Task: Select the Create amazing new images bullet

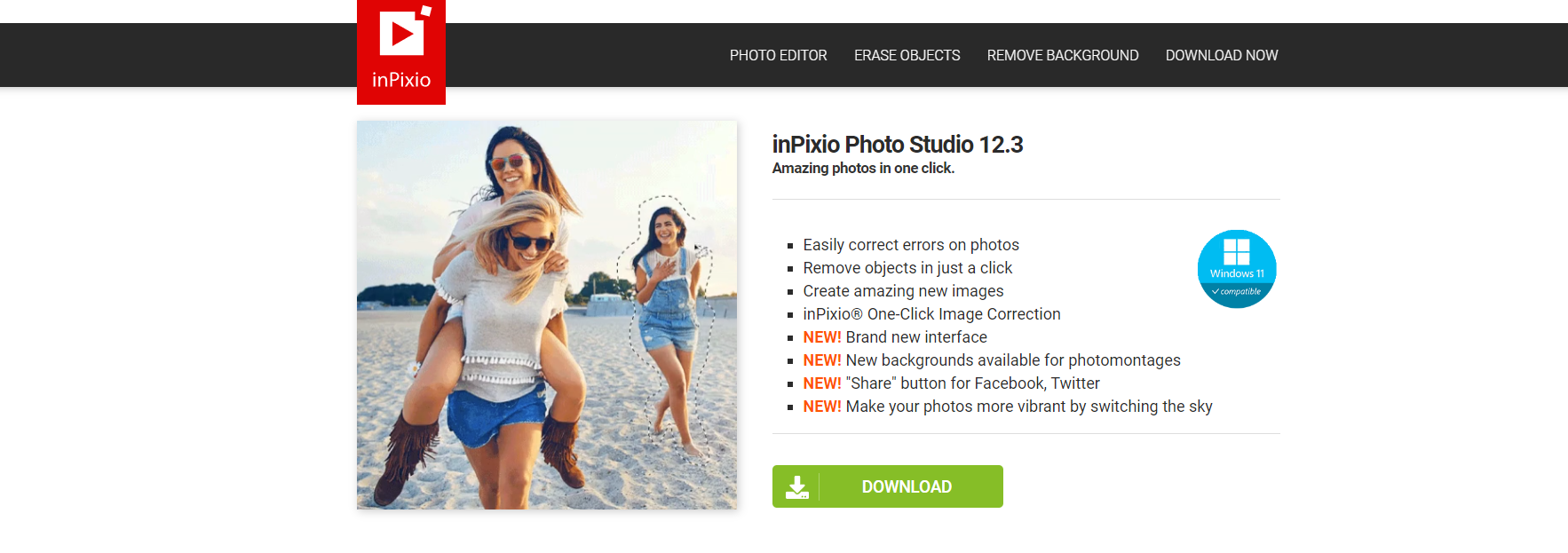Action: click(903, 291)
